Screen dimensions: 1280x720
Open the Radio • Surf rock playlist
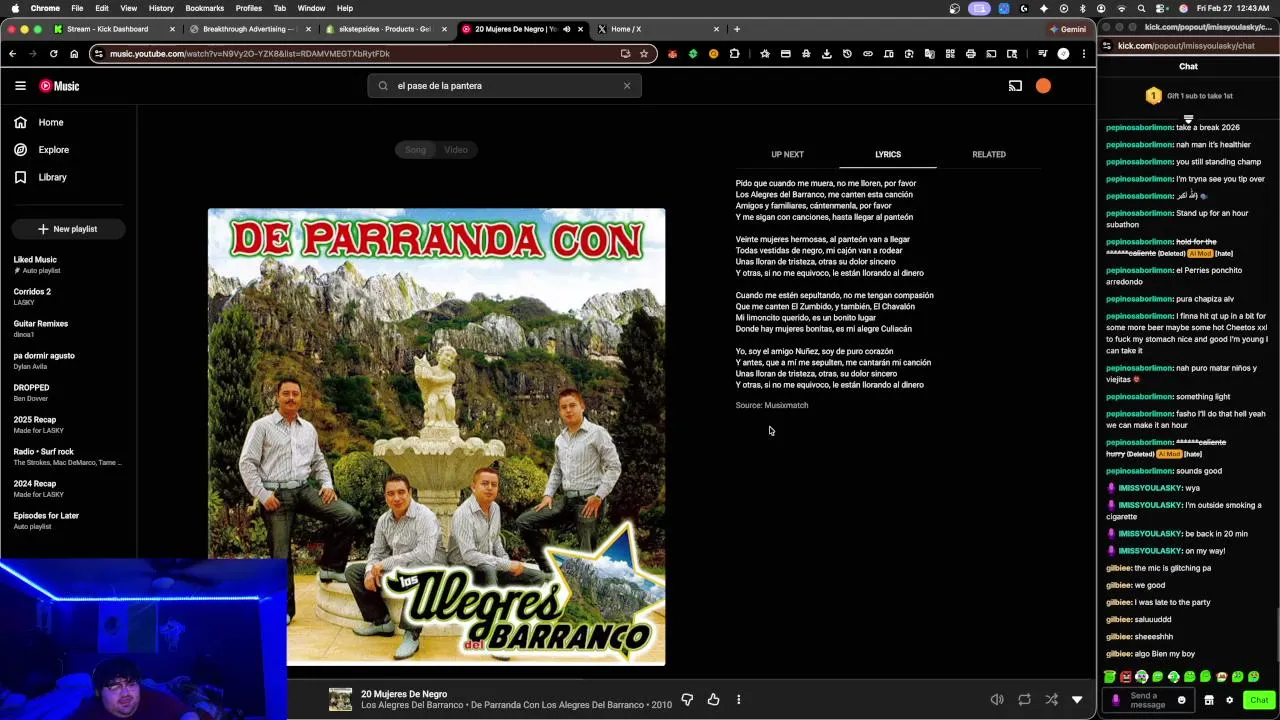tap(68, 456)
